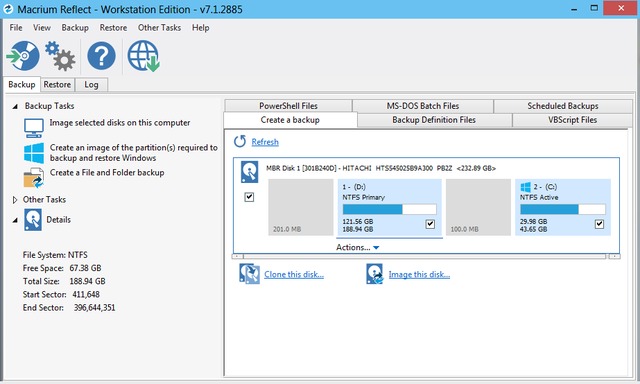The image size is (640, 384).
Task: Open the View menu
Action: pos(42,27)
